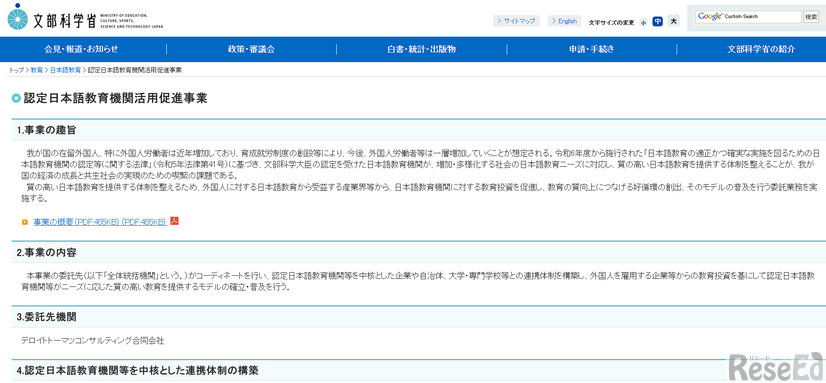Click the heading 3.委託先機関
The width and height of the screenshot is (826, 383).
(x=46, y=317)
